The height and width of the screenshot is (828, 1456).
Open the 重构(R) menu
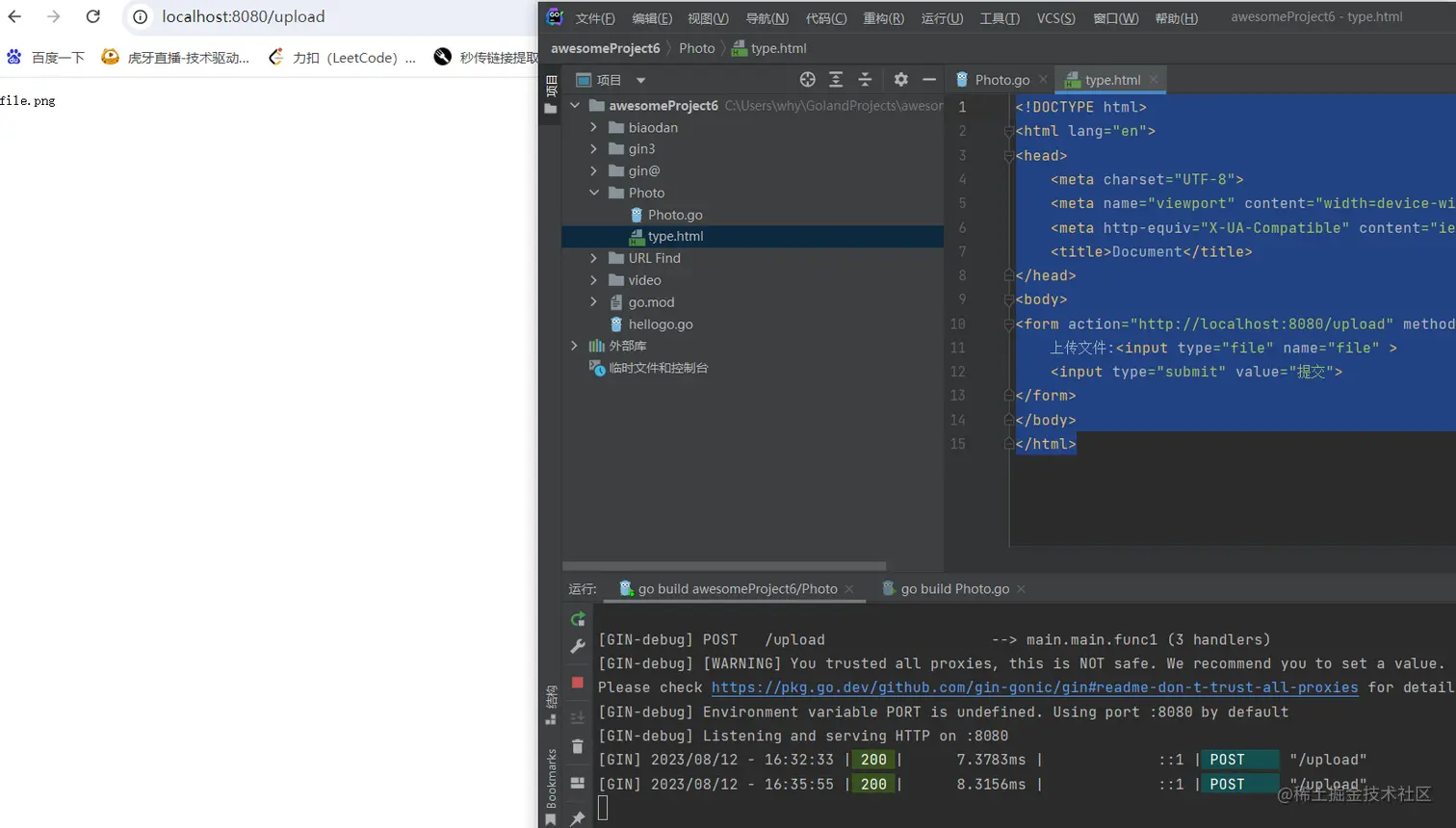pyautogui.click(x=883, y=18)
